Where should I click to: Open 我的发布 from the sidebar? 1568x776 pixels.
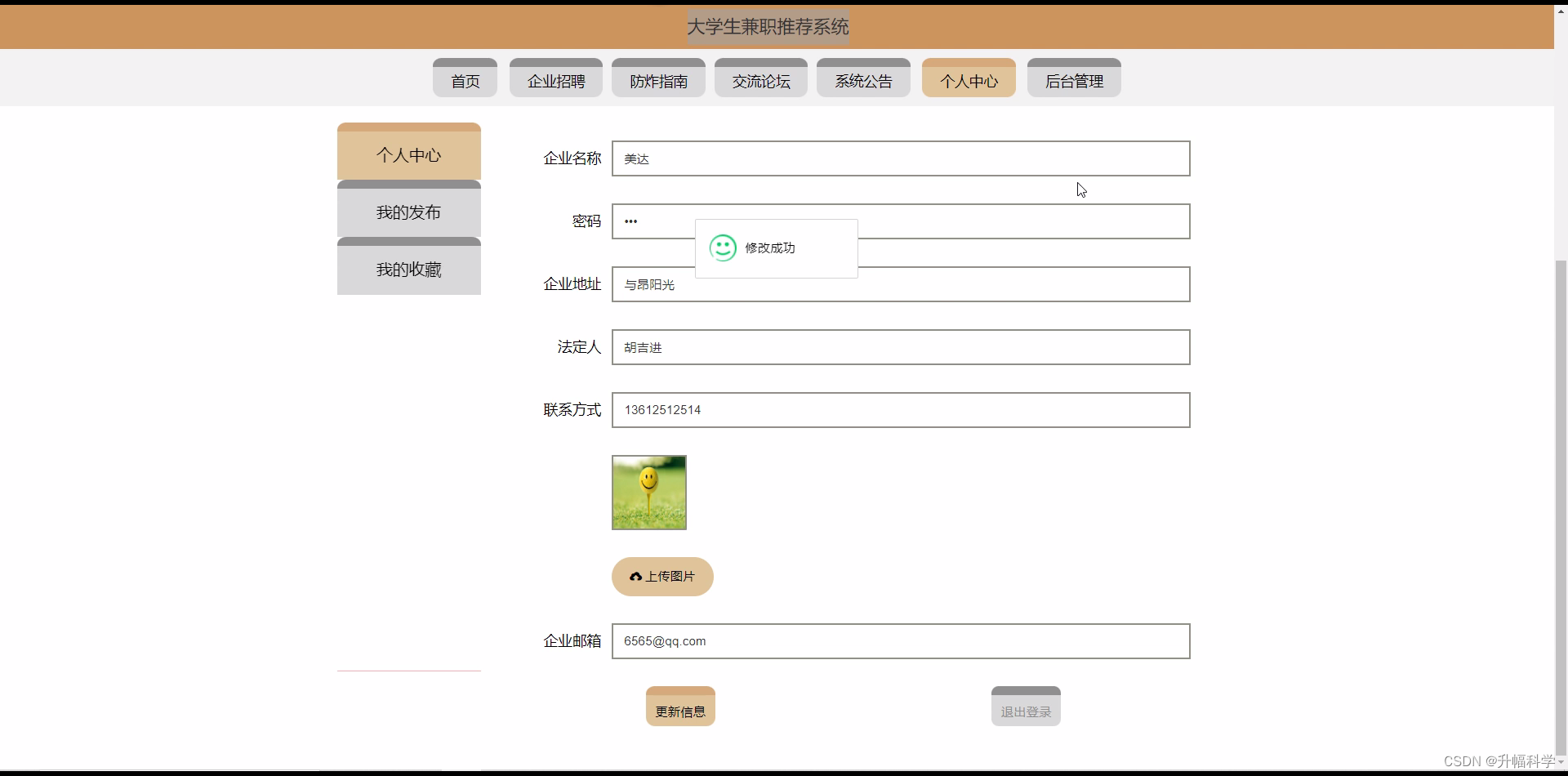[409, 212]
